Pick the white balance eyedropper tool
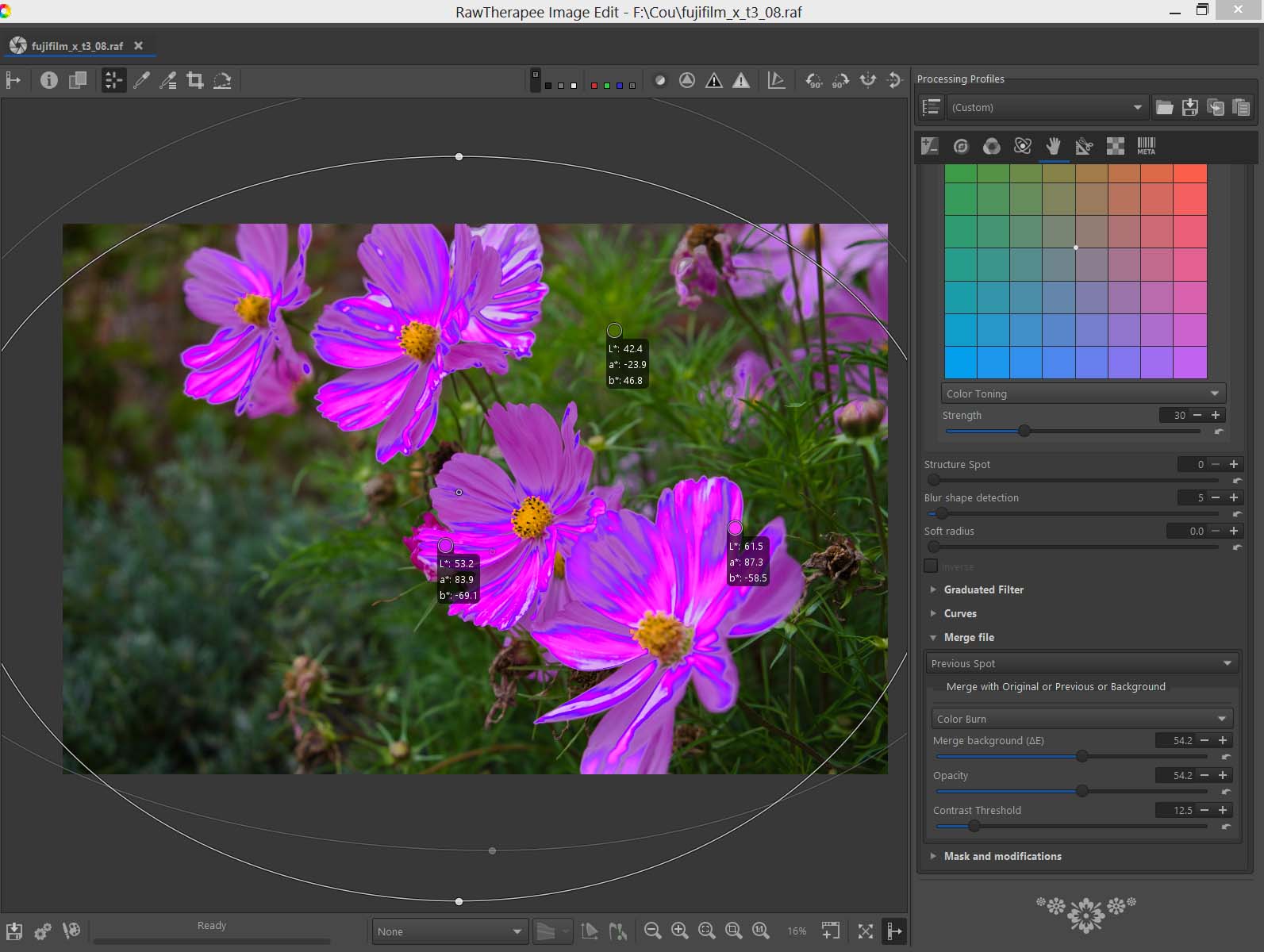Viewport: 1264px width, 952px height. pos(141,80)
